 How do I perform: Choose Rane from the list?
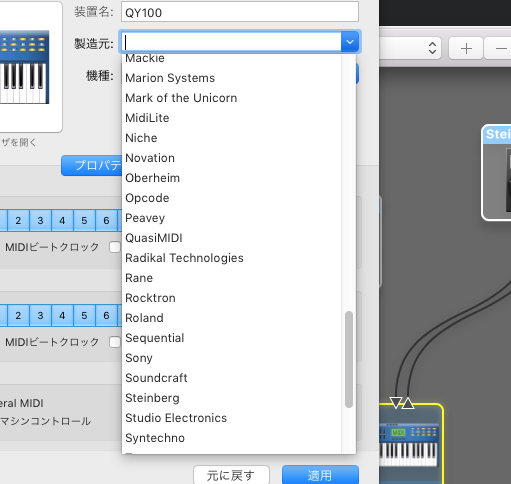click(x=232, y=278)
